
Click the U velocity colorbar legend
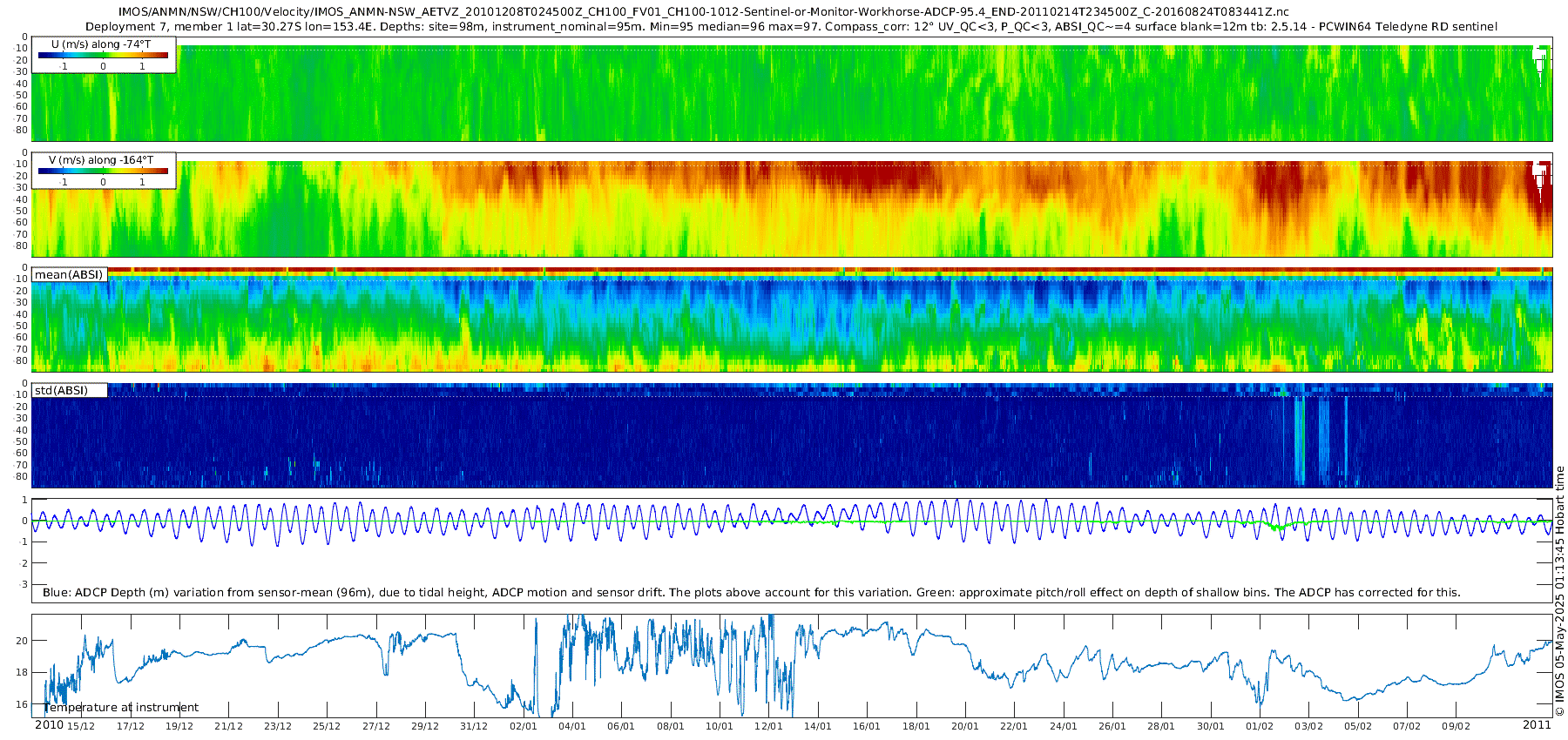[x=104, y=55]
